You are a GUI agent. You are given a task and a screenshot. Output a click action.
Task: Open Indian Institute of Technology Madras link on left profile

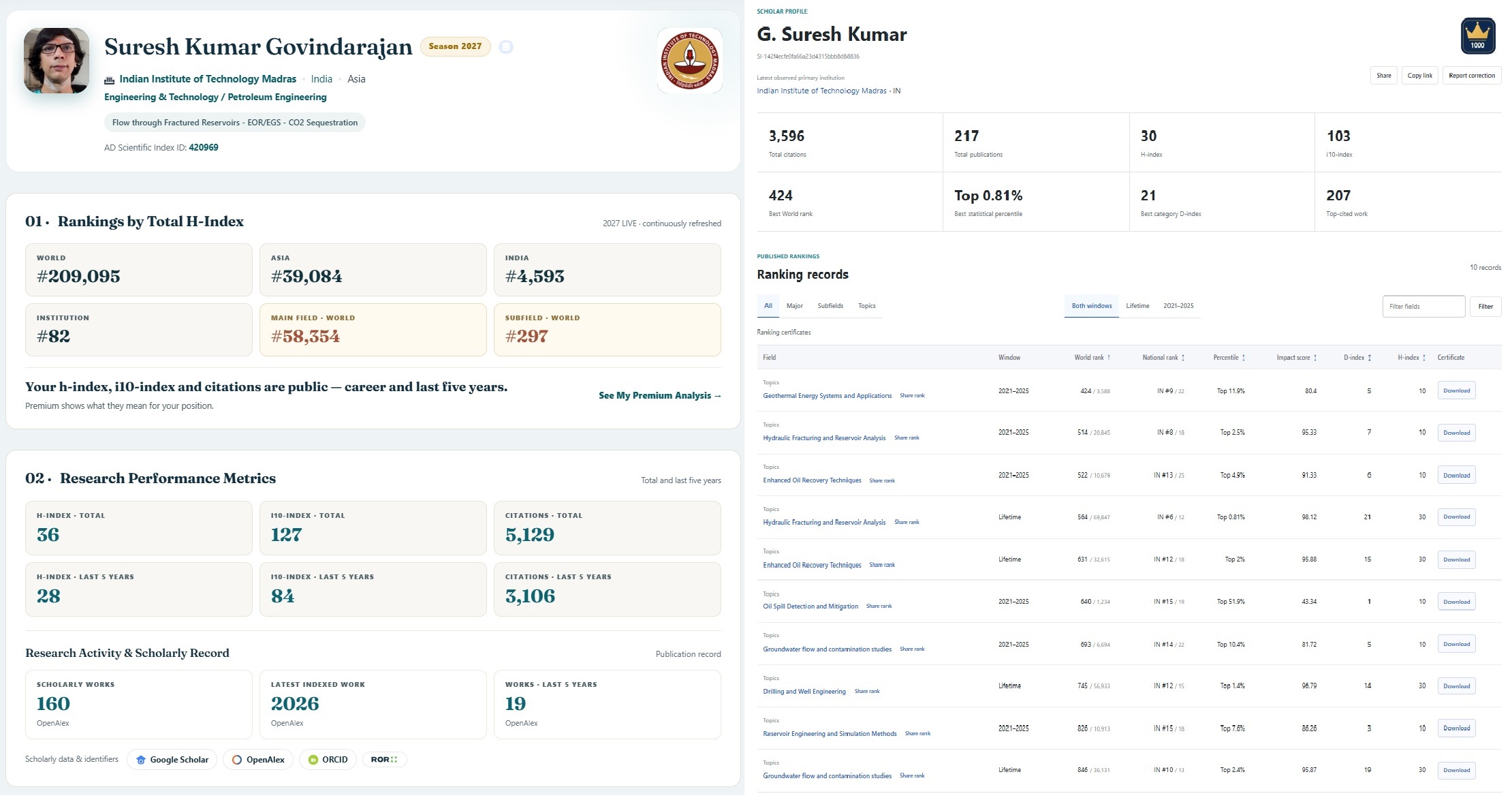(208, 79)
